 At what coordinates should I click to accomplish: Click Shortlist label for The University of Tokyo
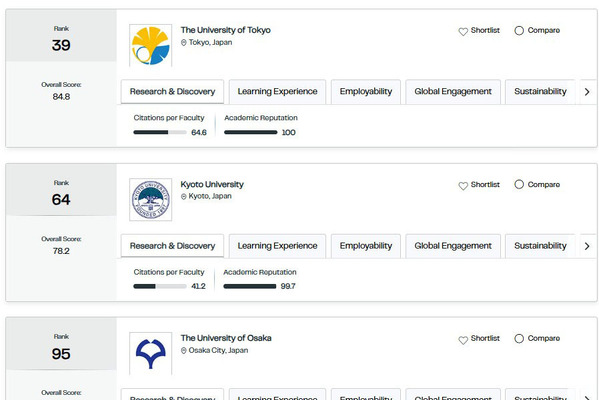point(485,30)
